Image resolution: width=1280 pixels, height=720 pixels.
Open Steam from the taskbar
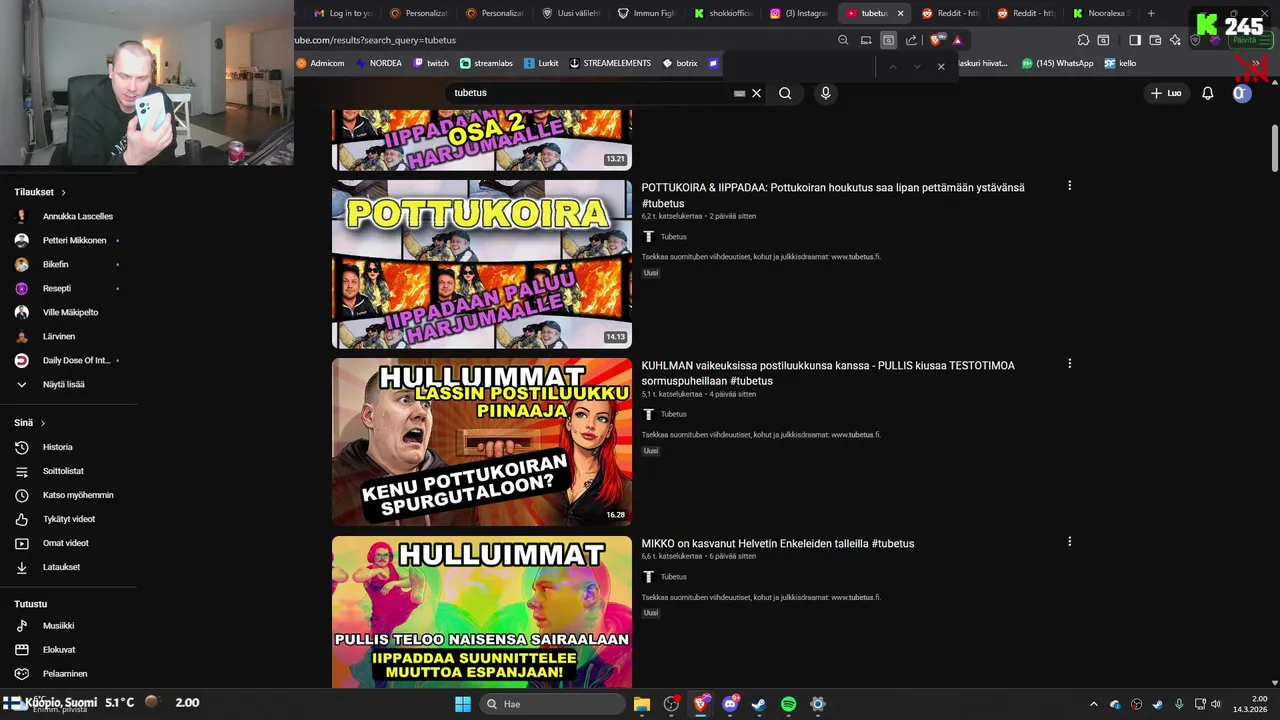(759, 704)
